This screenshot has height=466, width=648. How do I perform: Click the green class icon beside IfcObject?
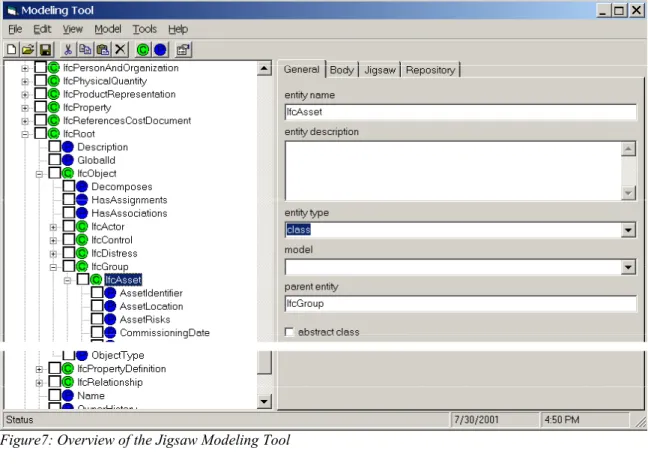68,173
